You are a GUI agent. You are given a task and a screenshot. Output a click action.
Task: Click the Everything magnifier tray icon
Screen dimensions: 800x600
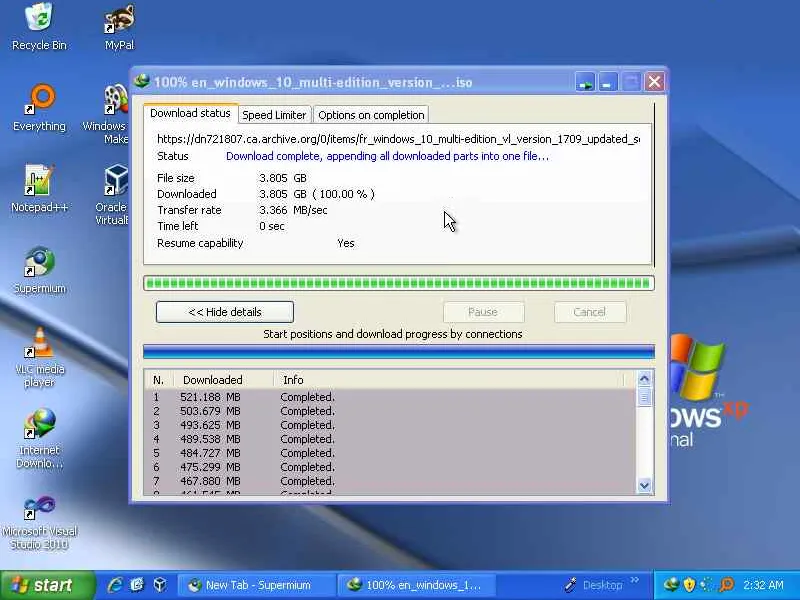727,585
